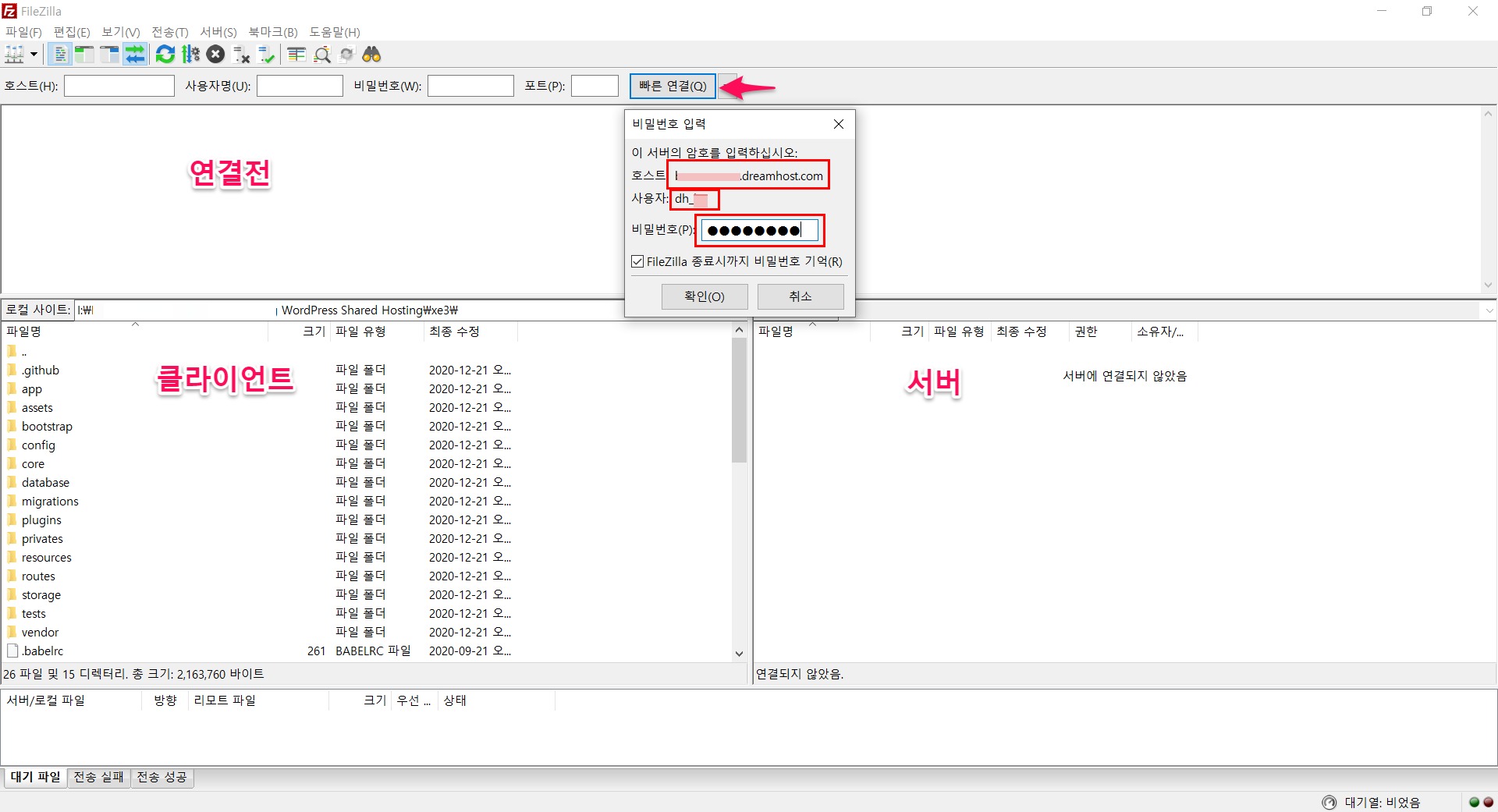Toggle processing of the transfer queue
Viewport: 1498px width, 812px height.
[x=190, y=54]
